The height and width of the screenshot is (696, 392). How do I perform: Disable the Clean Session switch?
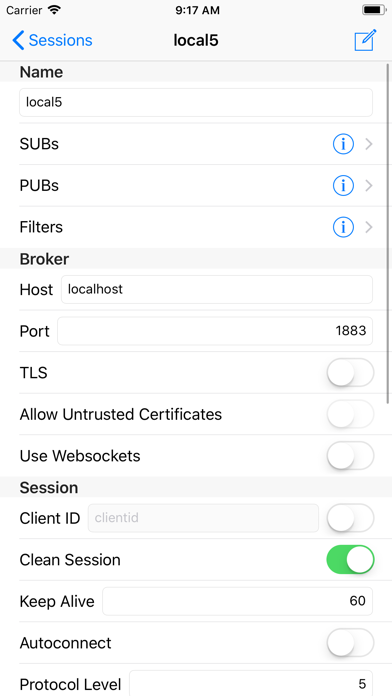350,560
